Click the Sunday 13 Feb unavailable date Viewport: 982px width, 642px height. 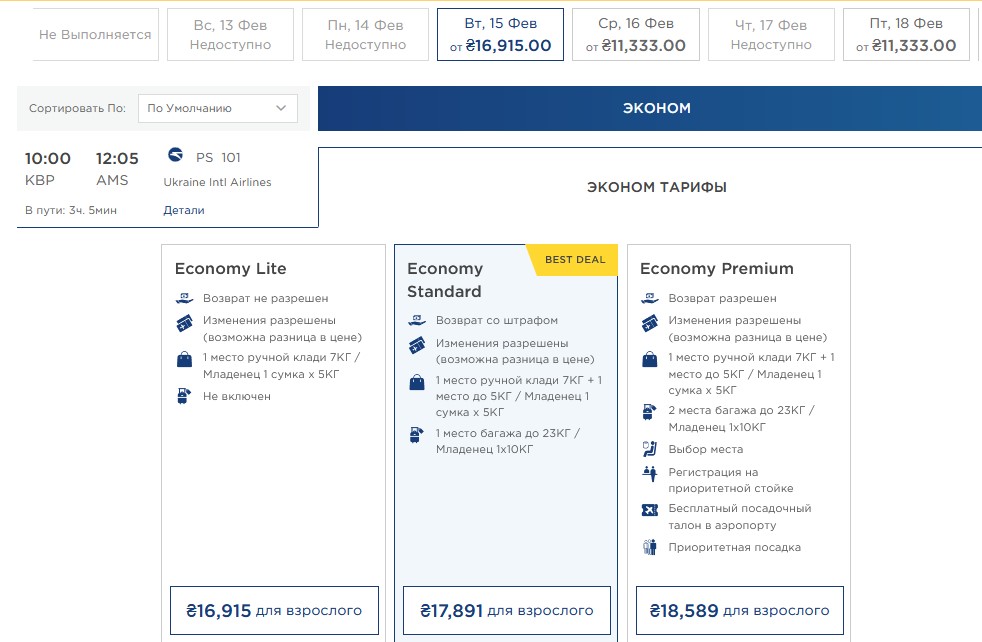pos(228,34)
